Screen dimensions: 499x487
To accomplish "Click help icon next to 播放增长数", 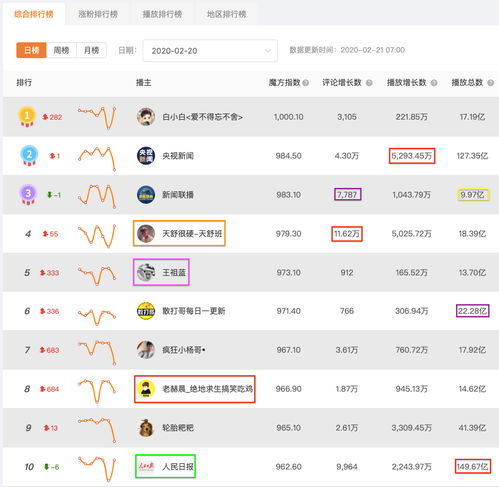I will (434, 83).
